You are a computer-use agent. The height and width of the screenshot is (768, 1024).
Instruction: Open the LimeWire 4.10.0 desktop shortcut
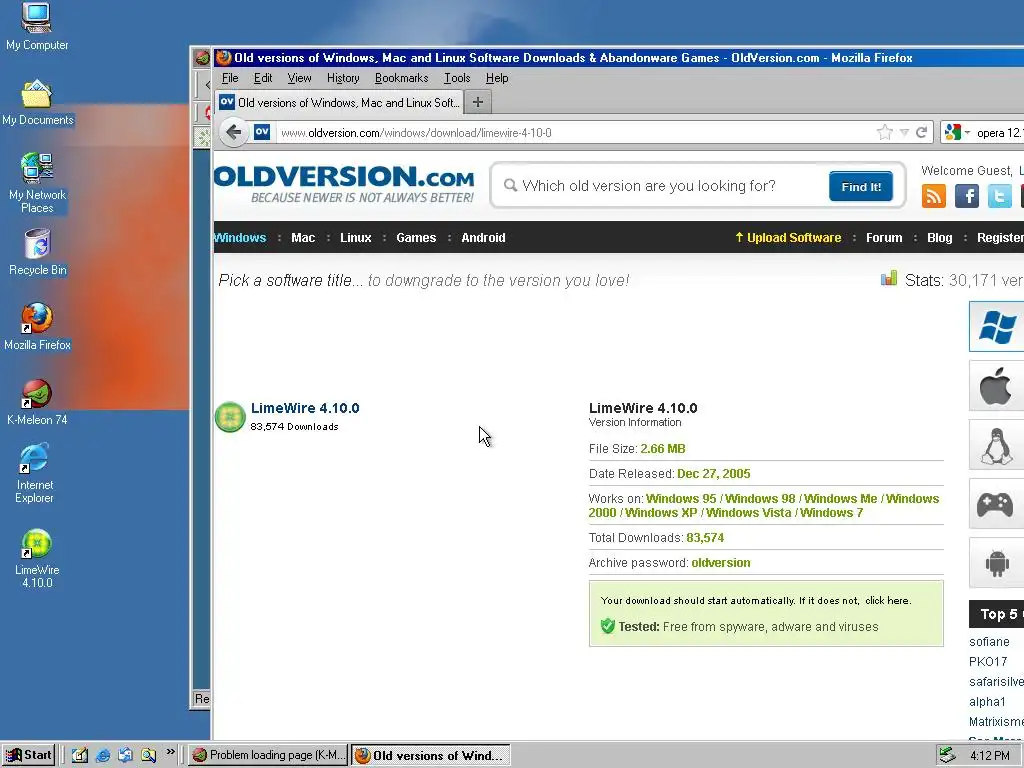click(x=37, y=559)
